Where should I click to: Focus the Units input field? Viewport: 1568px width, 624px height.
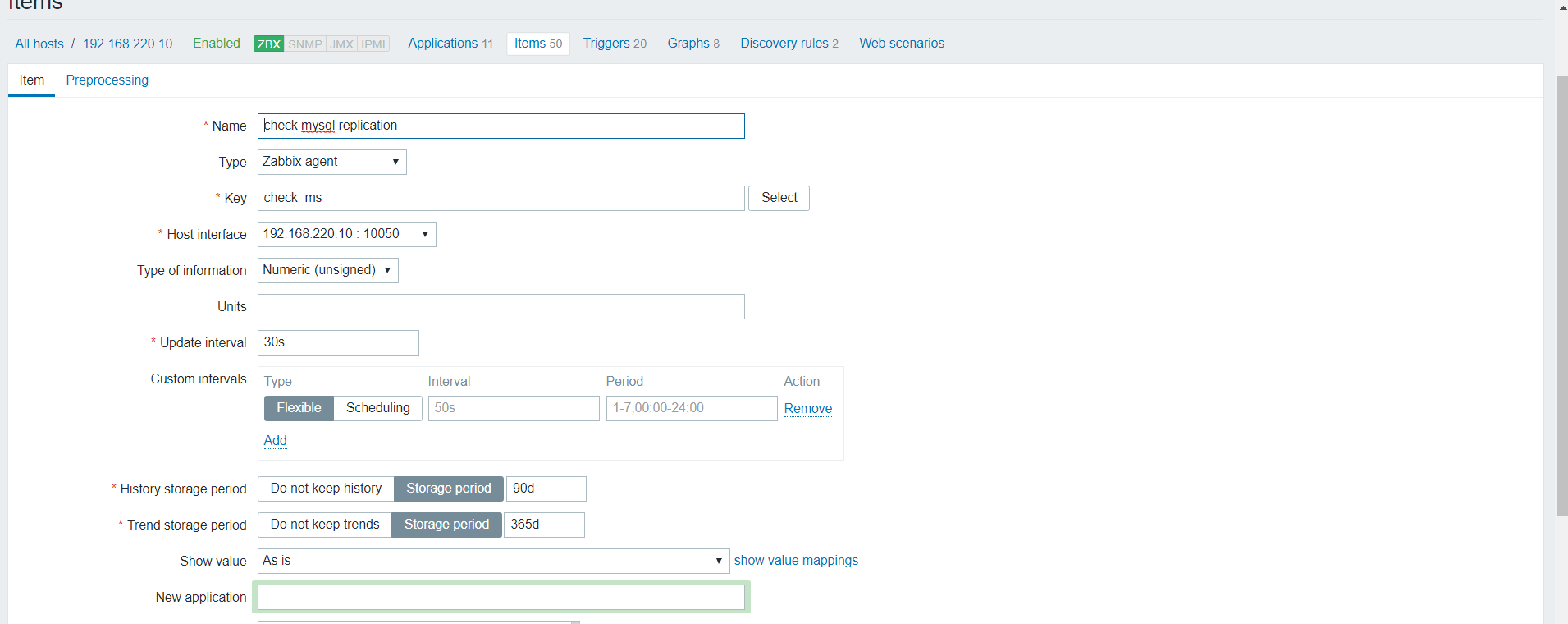[x=501, y=306]
